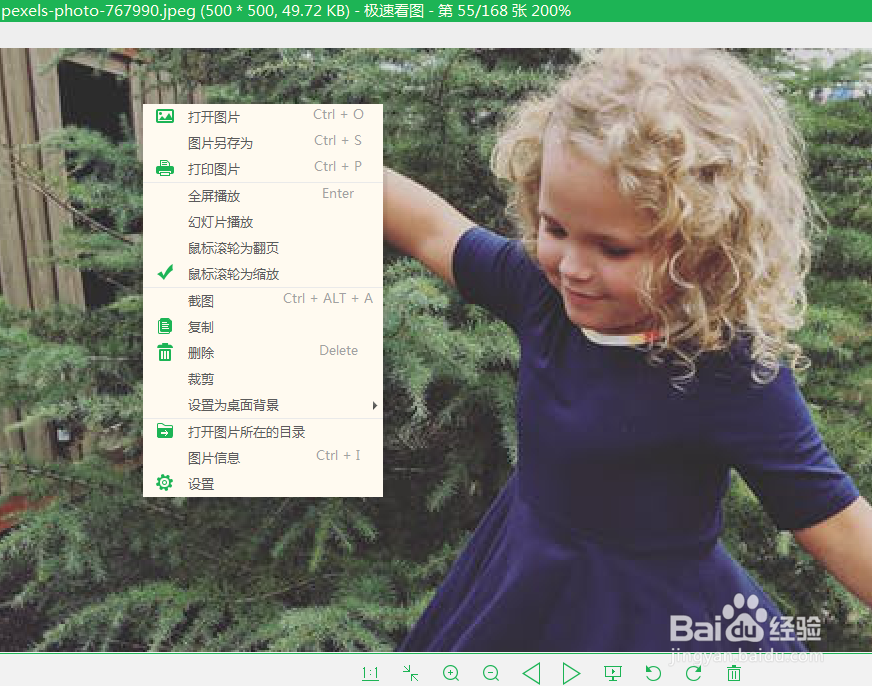Screen dimensions: 872x686
Task: Click the Ctrl + ALT + A shortcut text
Action: coord(328,299)
